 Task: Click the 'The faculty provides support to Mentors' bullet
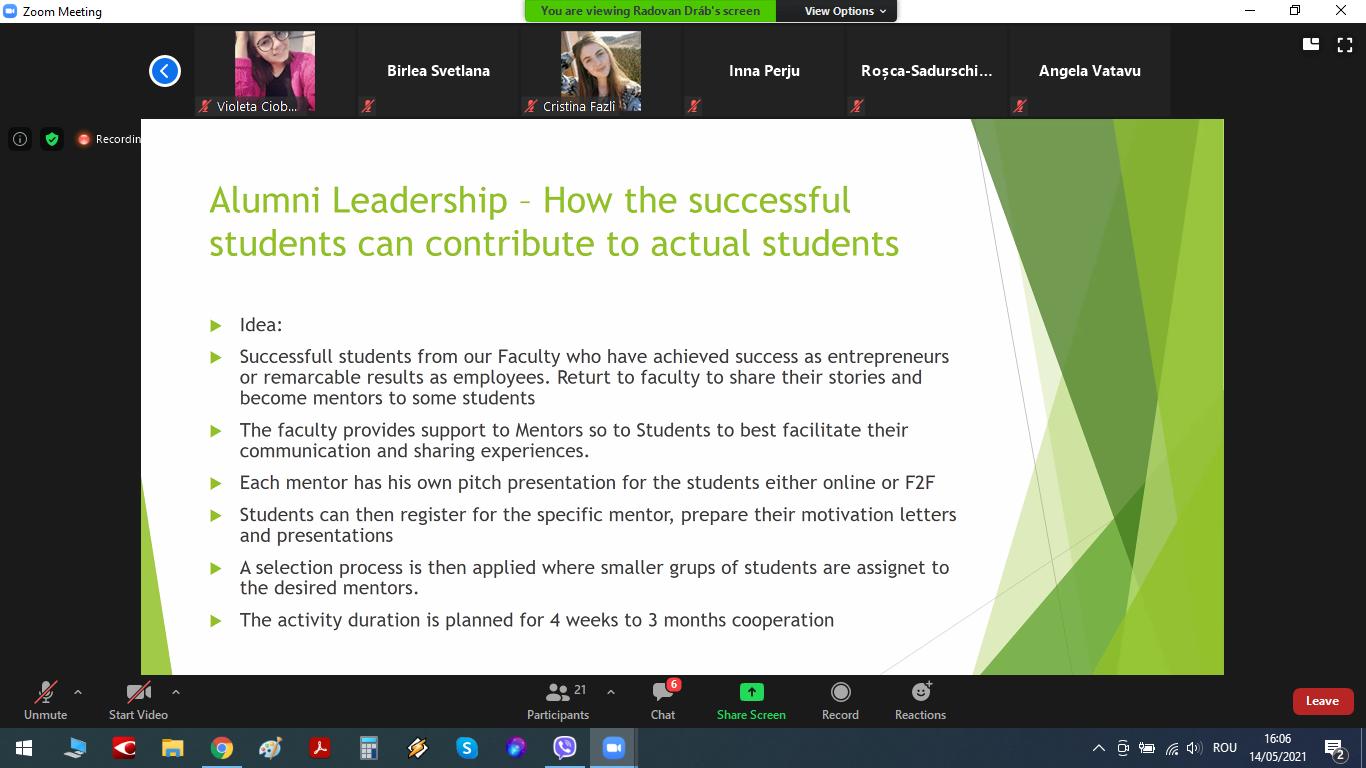(x=574, y=440)
